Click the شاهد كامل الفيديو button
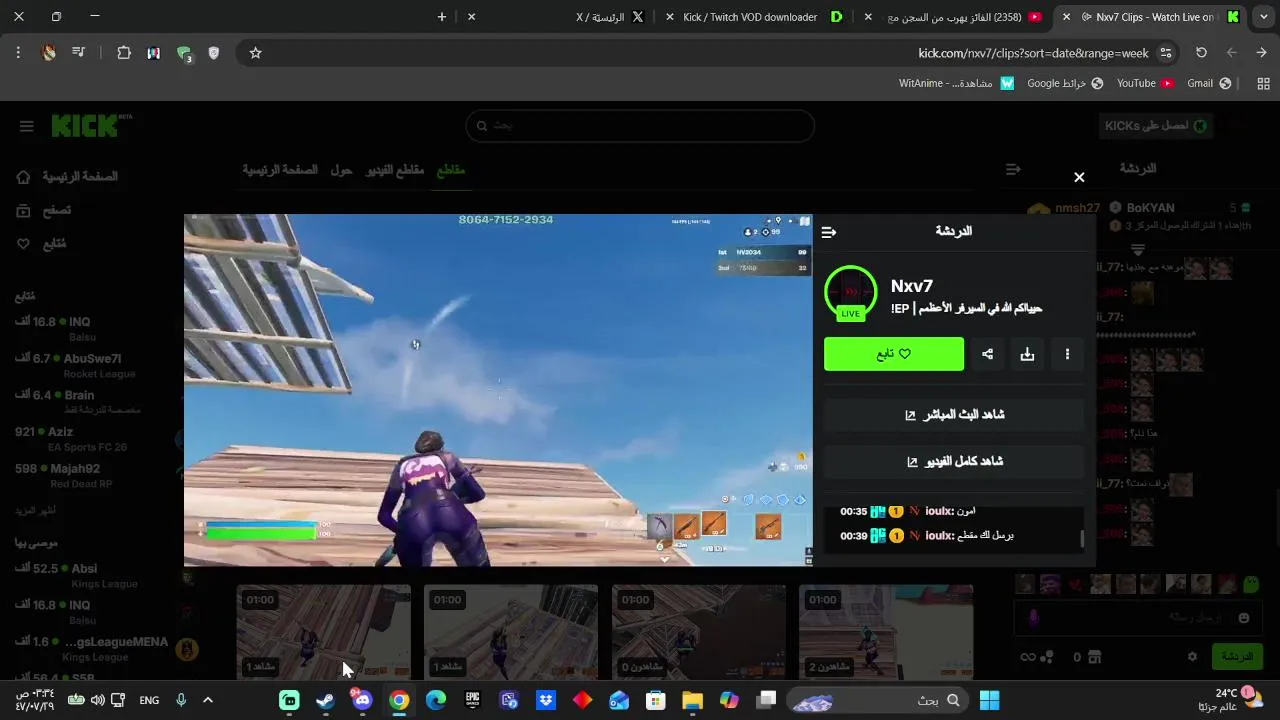This screenshot has width=1280, height=720. click(x=954, y=461)
